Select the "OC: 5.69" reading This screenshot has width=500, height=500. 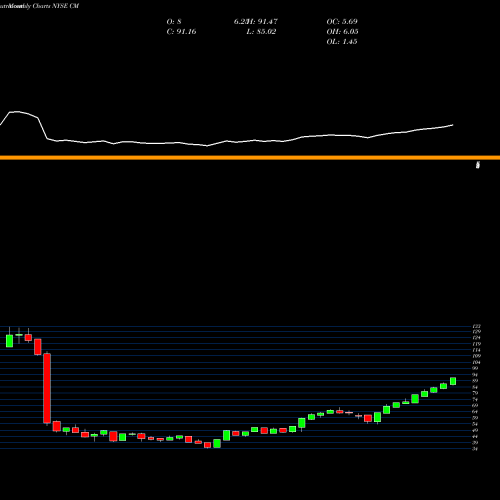tap(342, 22)
